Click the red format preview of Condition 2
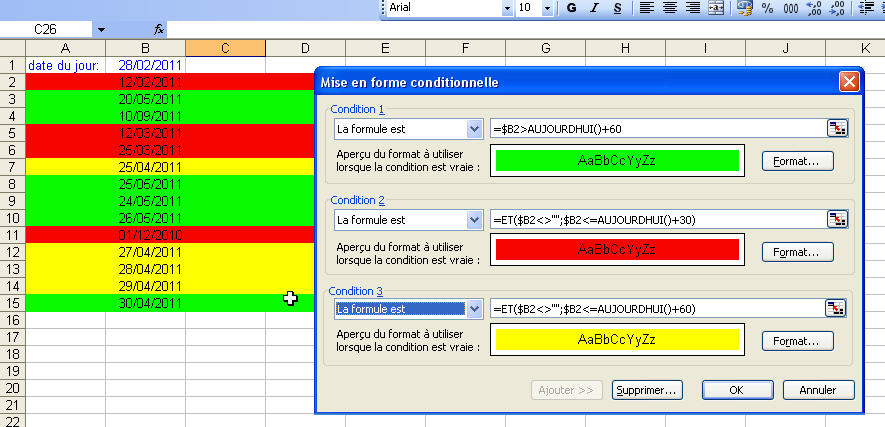This screenshot has width=885, height=427. click(617, 249)
